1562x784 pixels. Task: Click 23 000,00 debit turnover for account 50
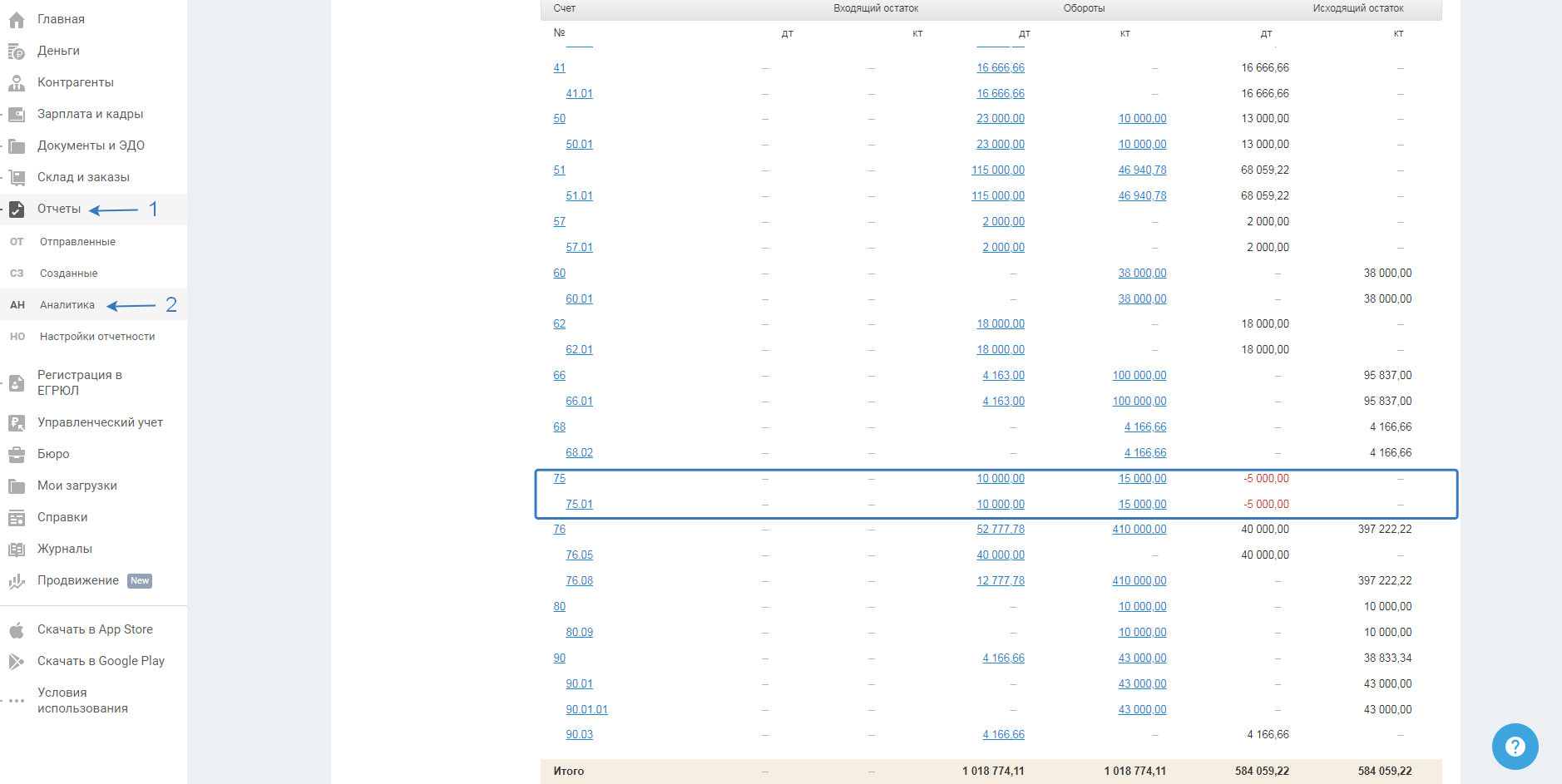[x=1001, y=119]
